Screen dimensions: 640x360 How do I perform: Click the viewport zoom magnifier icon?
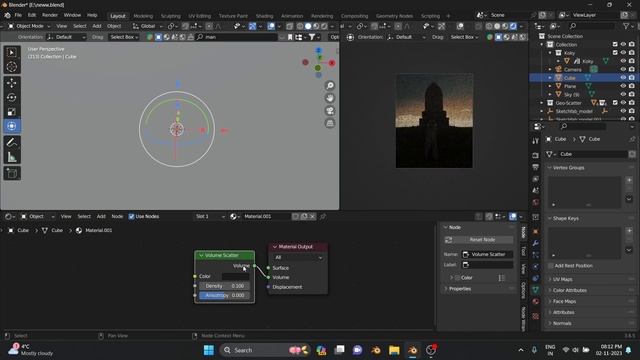(x=330, y=85)
